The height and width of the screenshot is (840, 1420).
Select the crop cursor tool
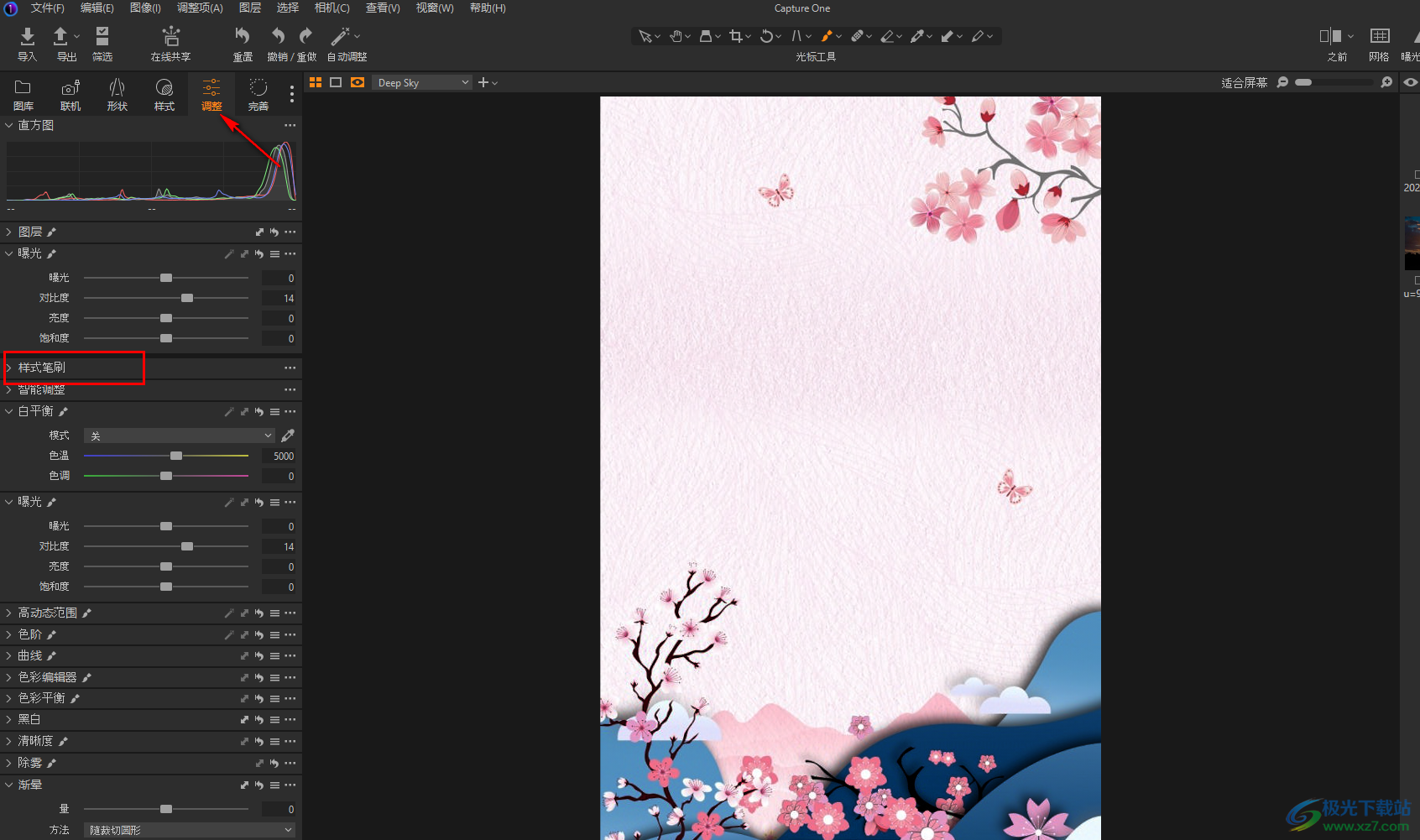pos(736,36)
